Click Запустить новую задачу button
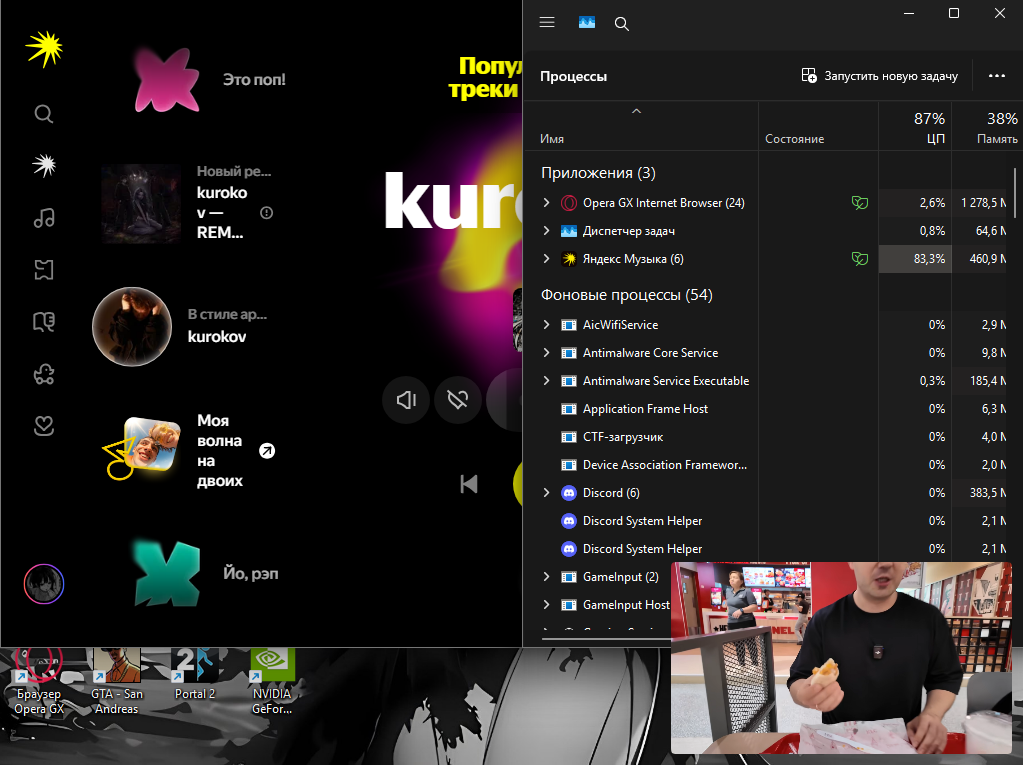Viewport: 1023px width, 765px height. 879,76
